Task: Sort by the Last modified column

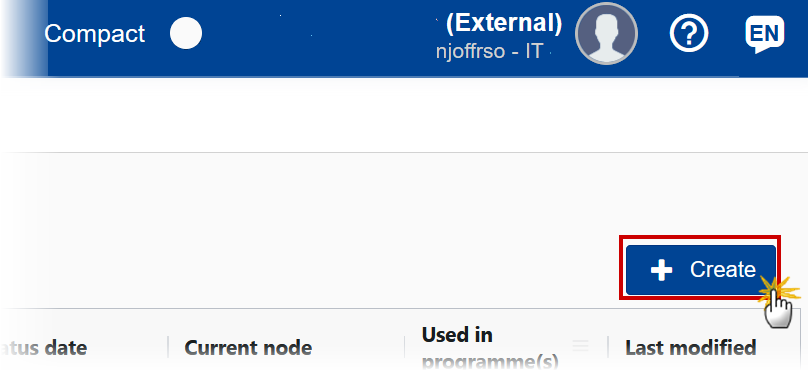Action: 691,348
